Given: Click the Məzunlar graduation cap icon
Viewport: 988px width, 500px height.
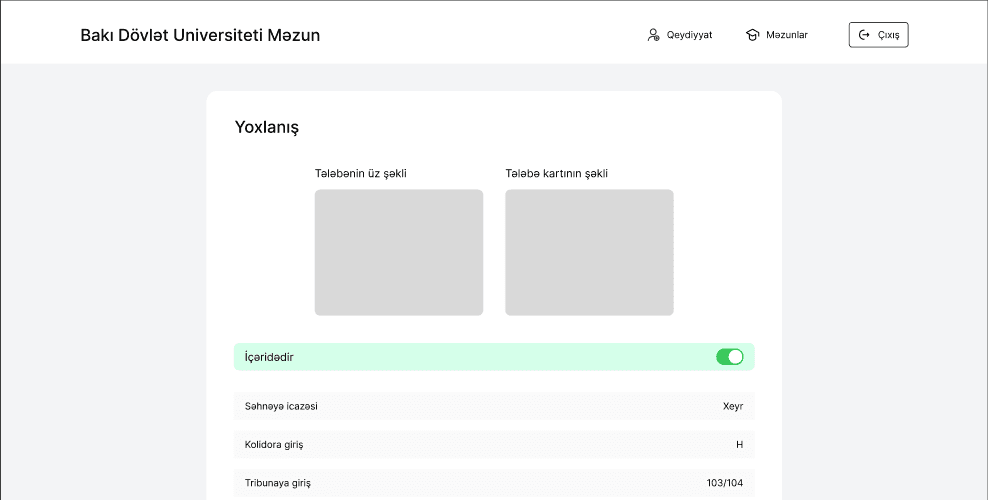Looking at the screenshot, I should pos(752,35).
